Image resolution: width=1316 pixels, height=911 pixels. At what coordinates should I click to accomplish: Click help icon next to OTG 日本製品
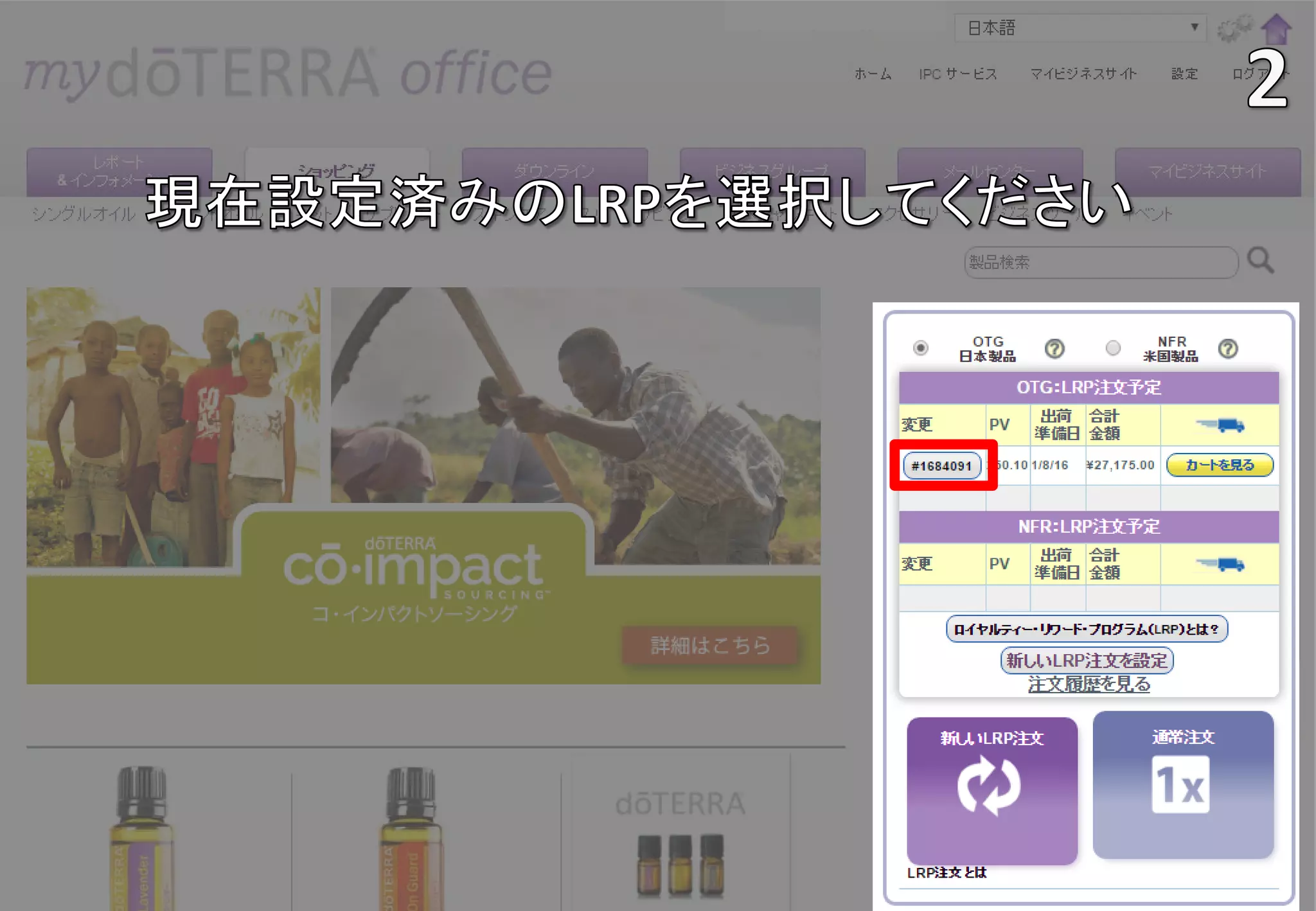[x=1054, y=348]
